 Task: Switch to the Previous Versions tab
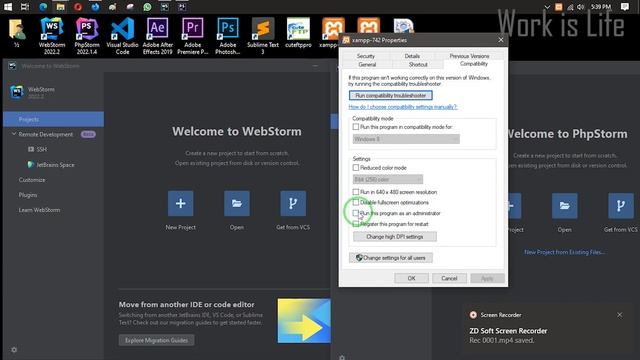click(x=469, y=56)
